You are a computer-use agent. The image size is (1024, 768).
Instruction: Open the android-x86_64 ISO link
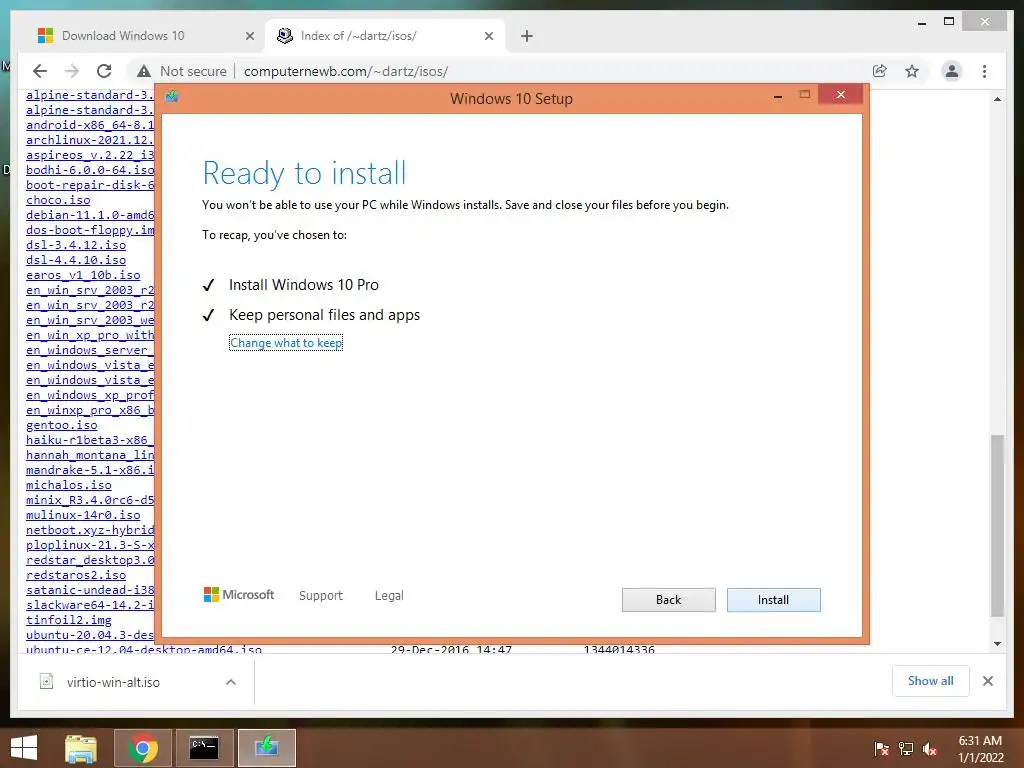(90, 125)
